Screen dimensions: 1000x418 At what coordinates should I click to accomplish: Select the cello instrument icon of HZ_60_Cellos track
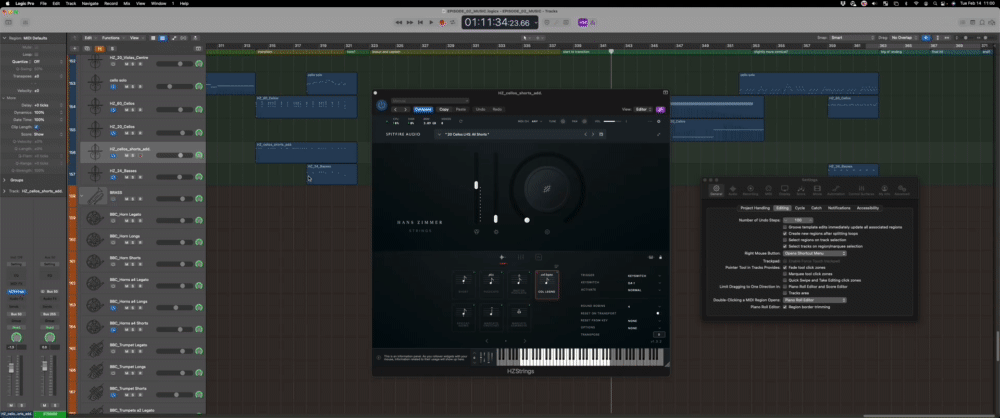pyautogui.click(x=95, y=107)
